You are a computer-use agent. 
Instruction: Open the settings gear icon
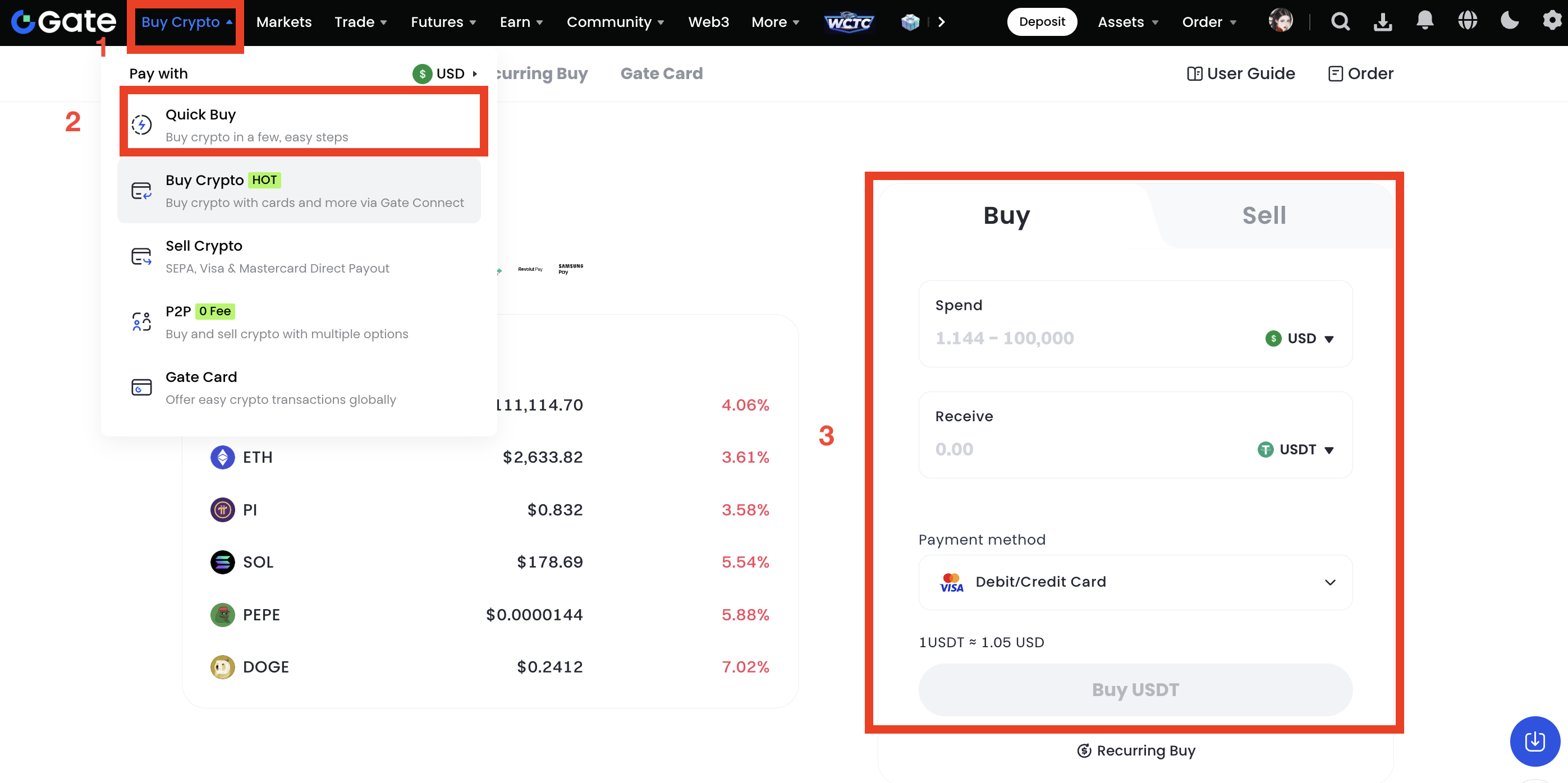(1552, 21)
